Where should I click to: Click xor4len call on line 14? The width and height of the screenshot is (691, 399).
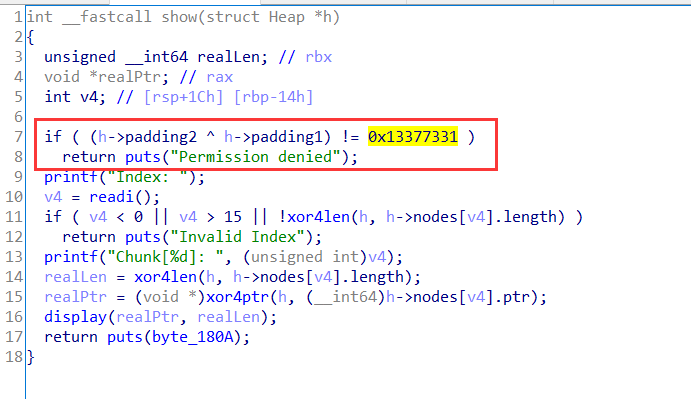[x=166, y=277]
